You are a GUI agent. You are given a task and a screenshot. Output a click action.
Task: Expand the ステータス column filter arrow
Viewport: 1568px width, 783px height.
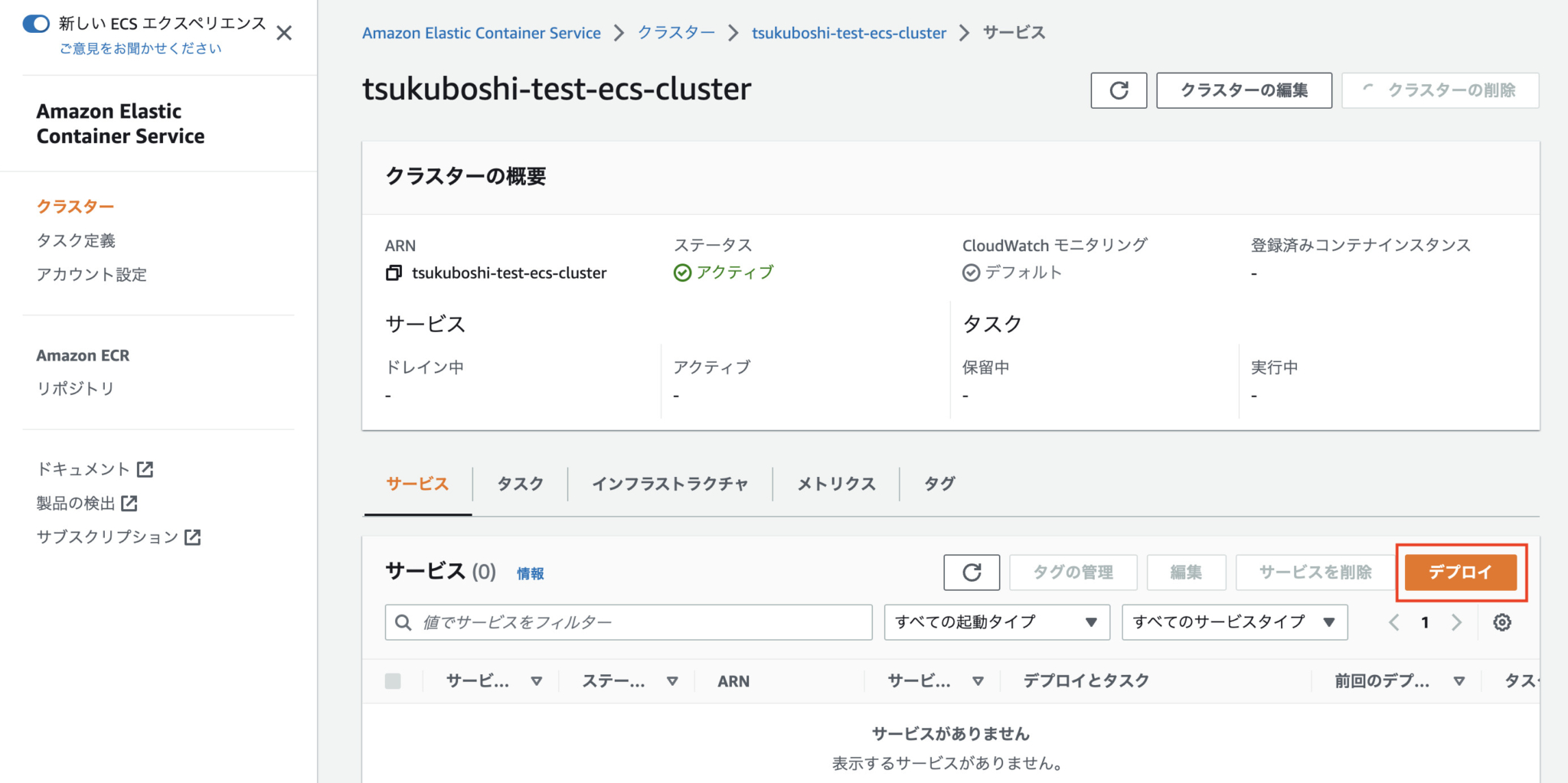[x=673, y=680]
